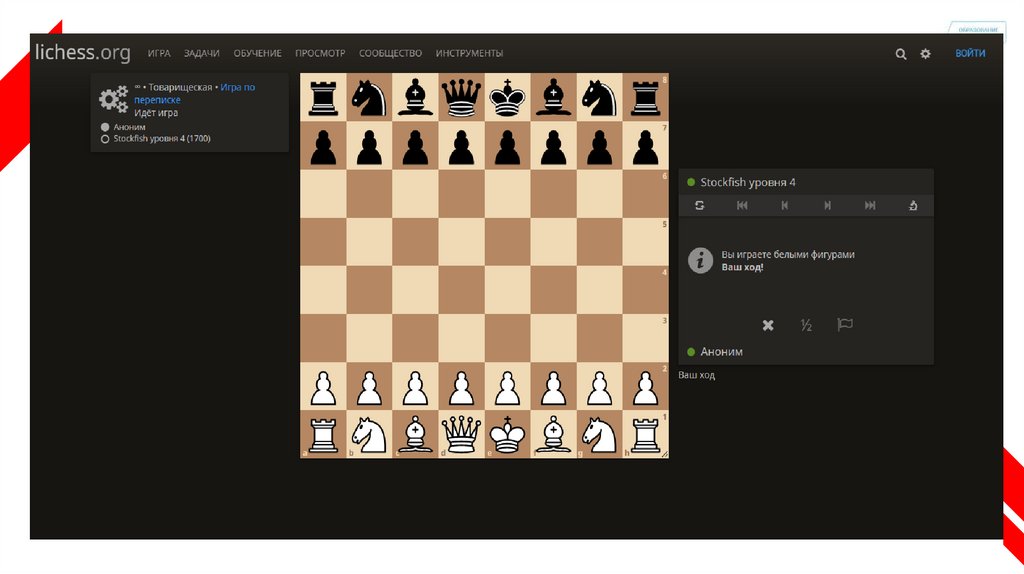Select the white pawn on e2
The width and height of the screenshot is (1024, 574).
click(x=507, y=387)
